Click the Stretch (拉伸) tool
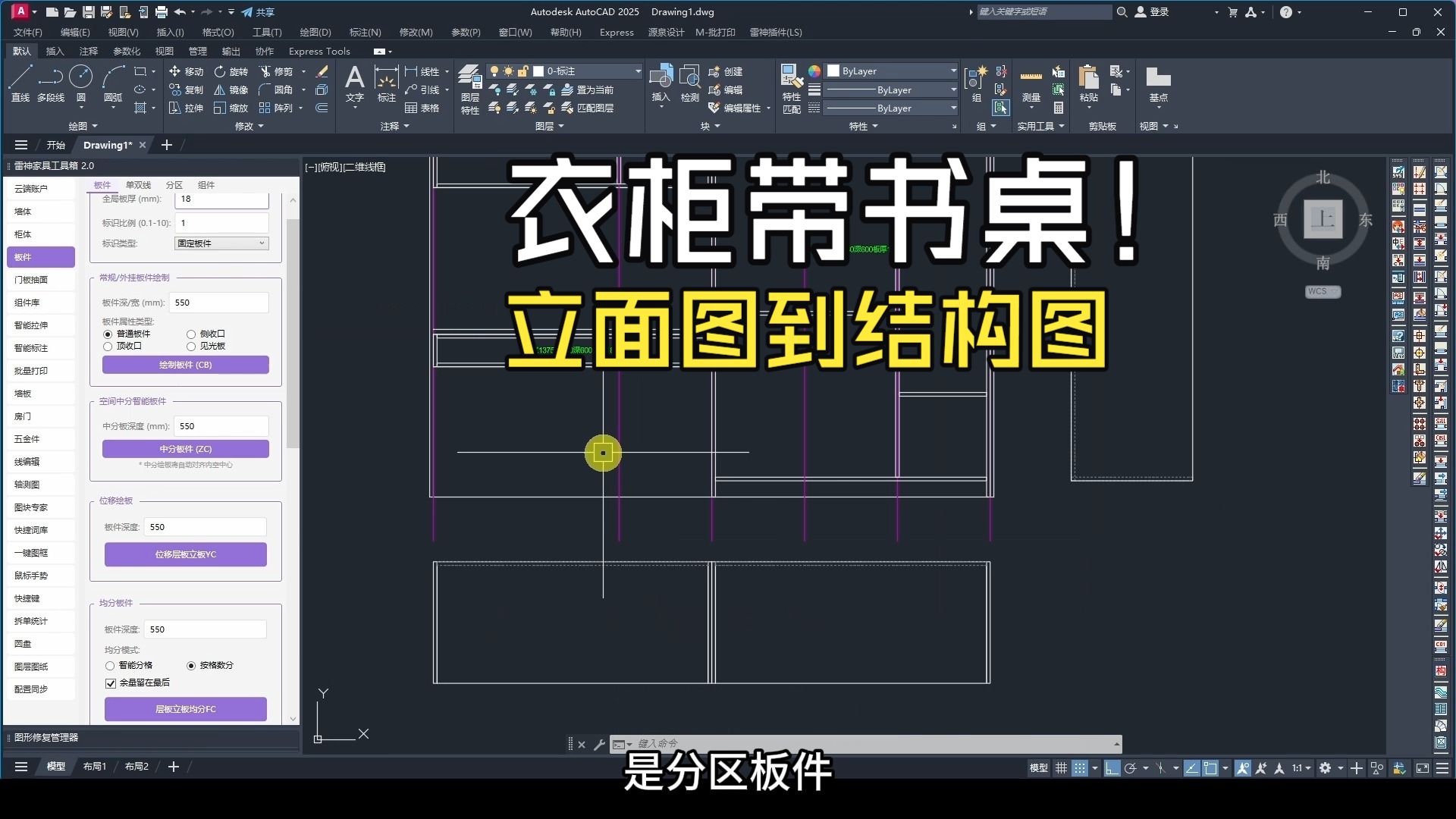 pos(186,108)
